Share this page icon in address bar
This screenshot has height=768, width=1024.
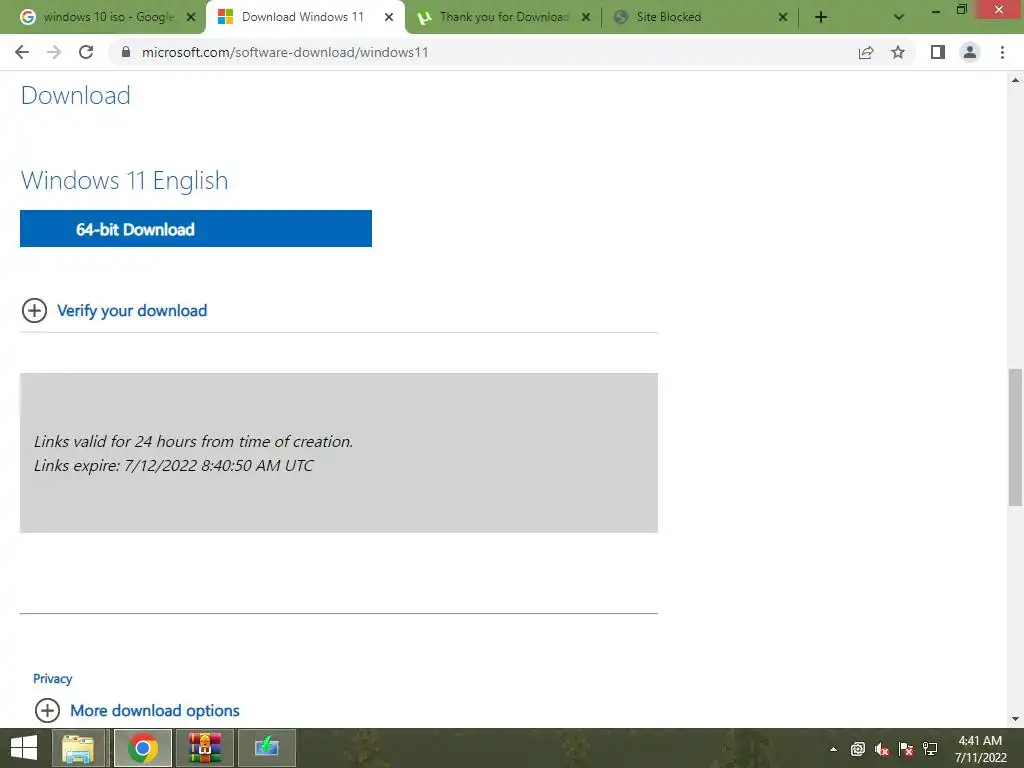pyautogui.click(x=866, y=52)
